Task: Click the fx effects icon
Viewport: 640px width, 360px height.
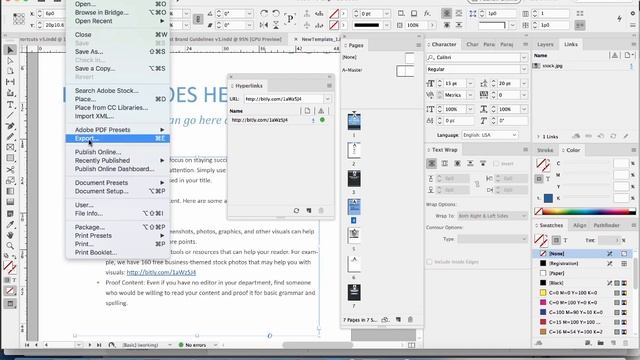Action: click(427, 13)
